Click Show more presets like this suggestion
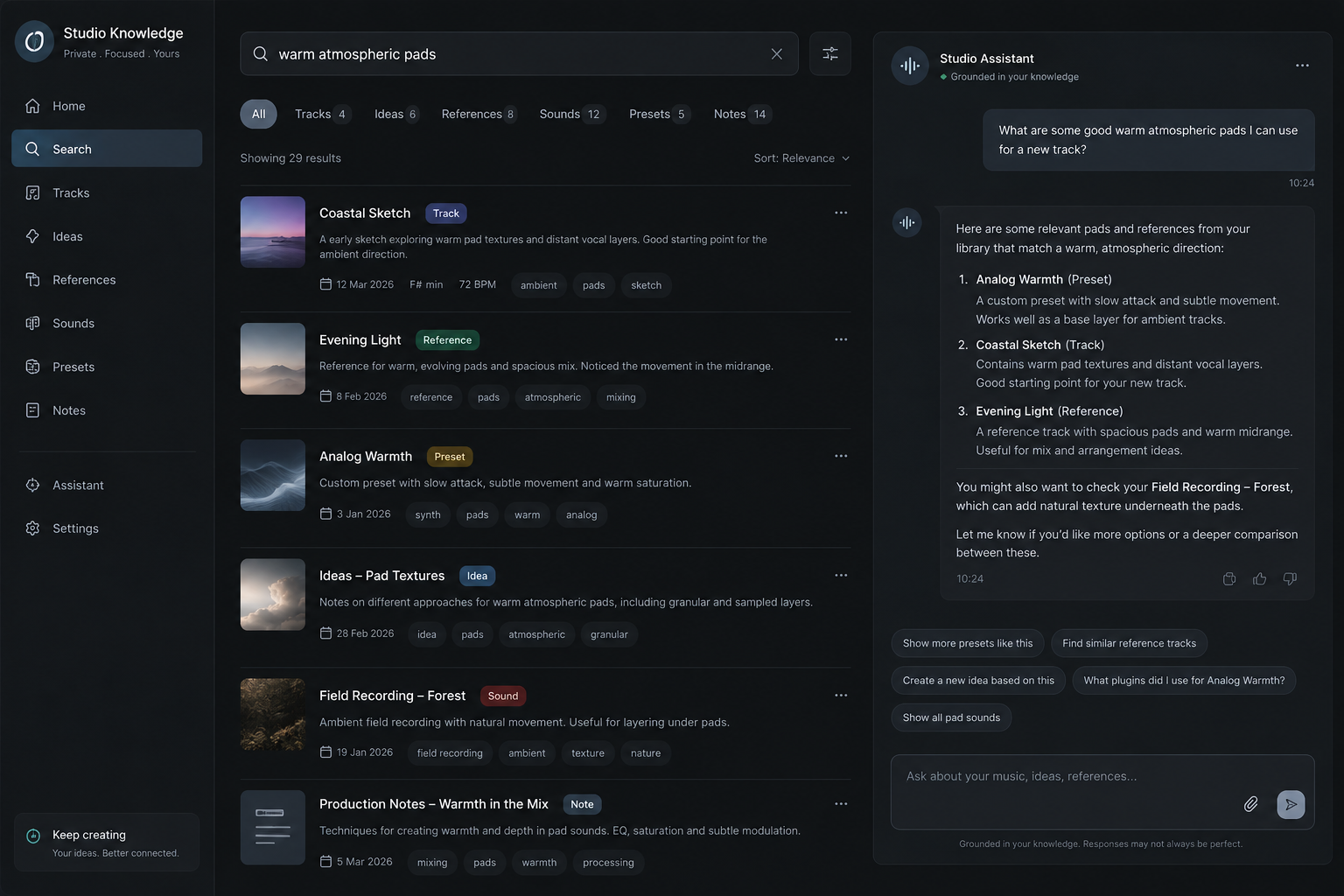Screen dimensions: 1344x896 (x=968, y=643)
